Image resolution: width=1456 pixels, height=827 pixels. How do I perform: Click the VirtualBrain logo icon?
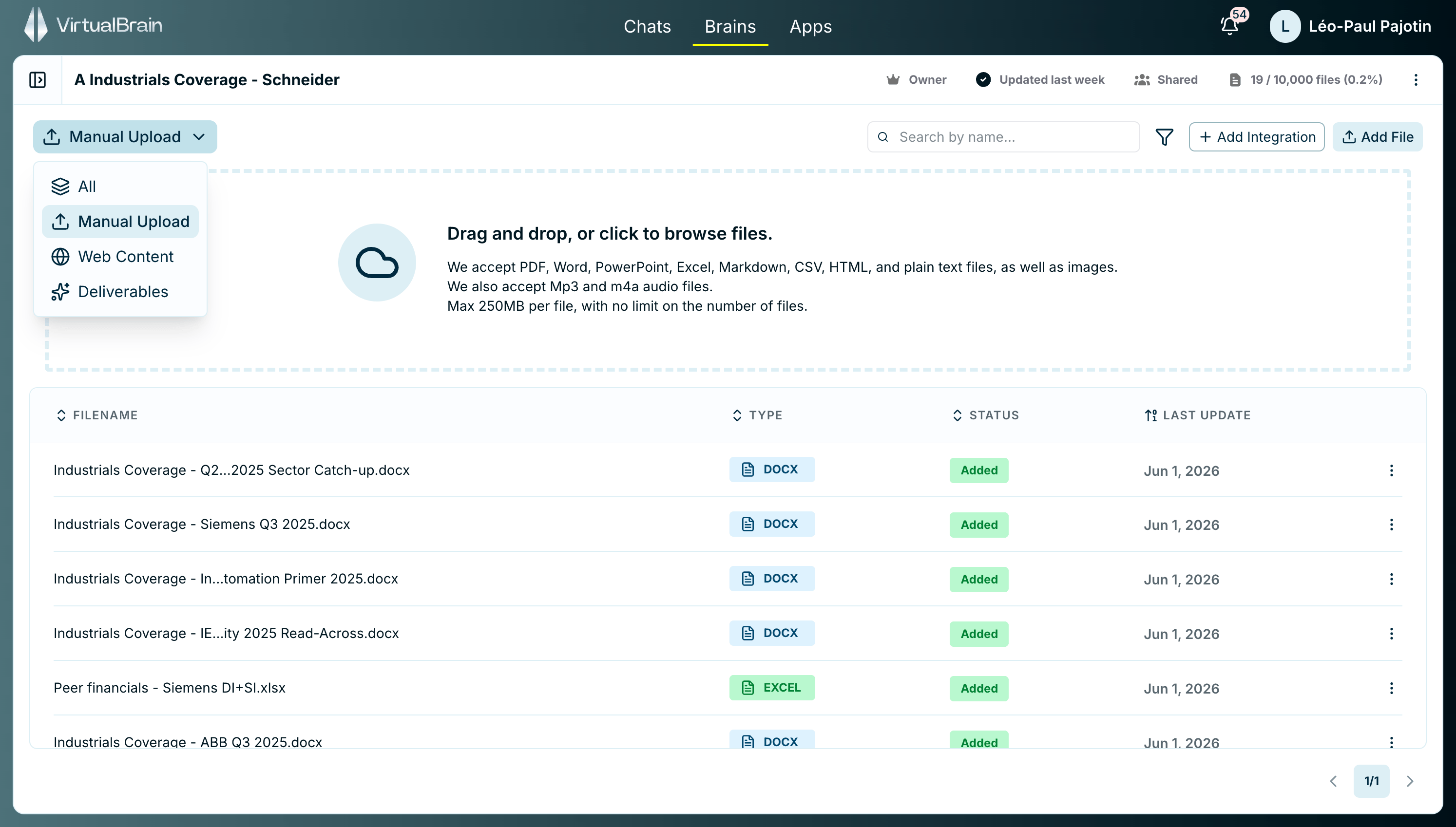[x=36, y=24]
